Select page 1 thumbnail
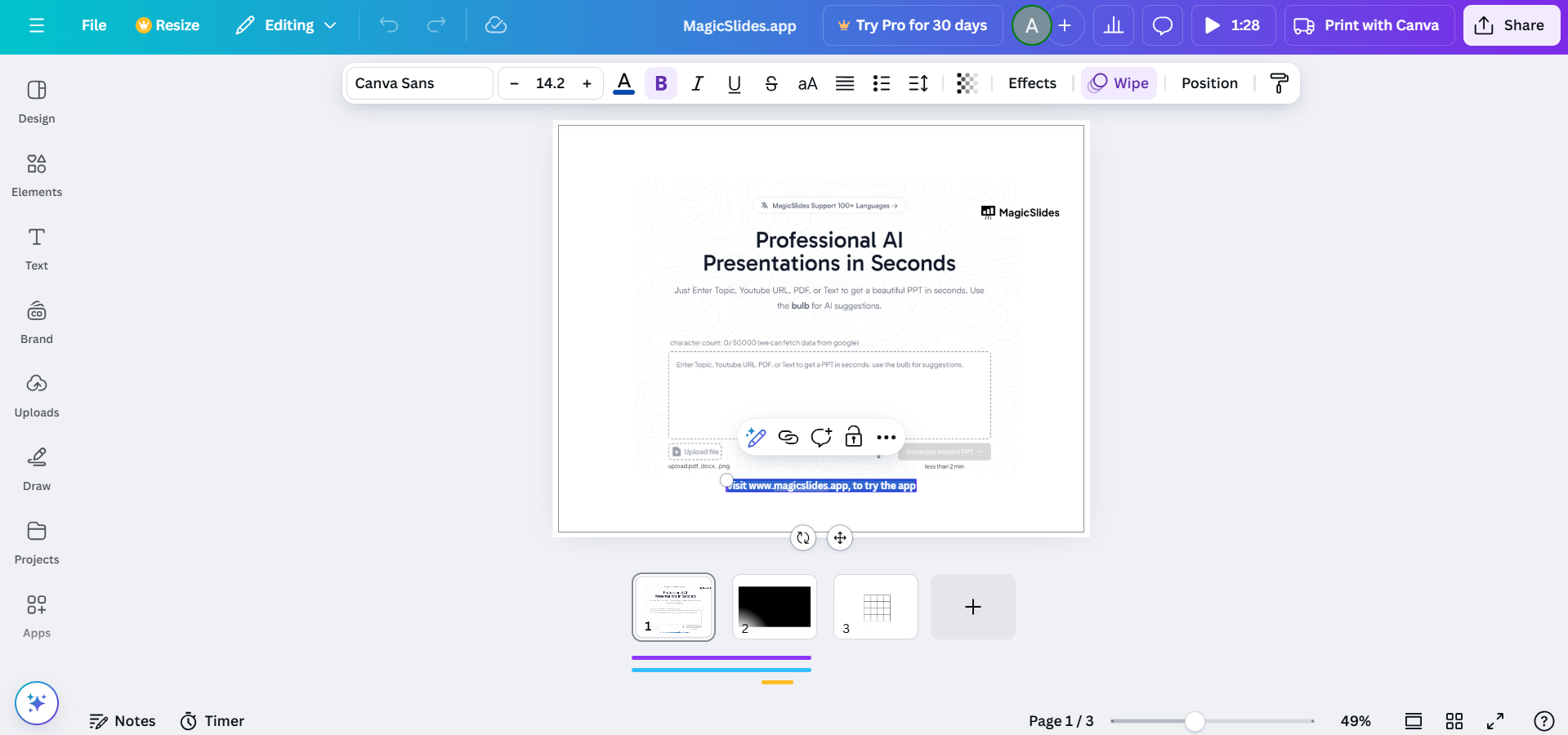1568x735 pixels. pos(674,607)
